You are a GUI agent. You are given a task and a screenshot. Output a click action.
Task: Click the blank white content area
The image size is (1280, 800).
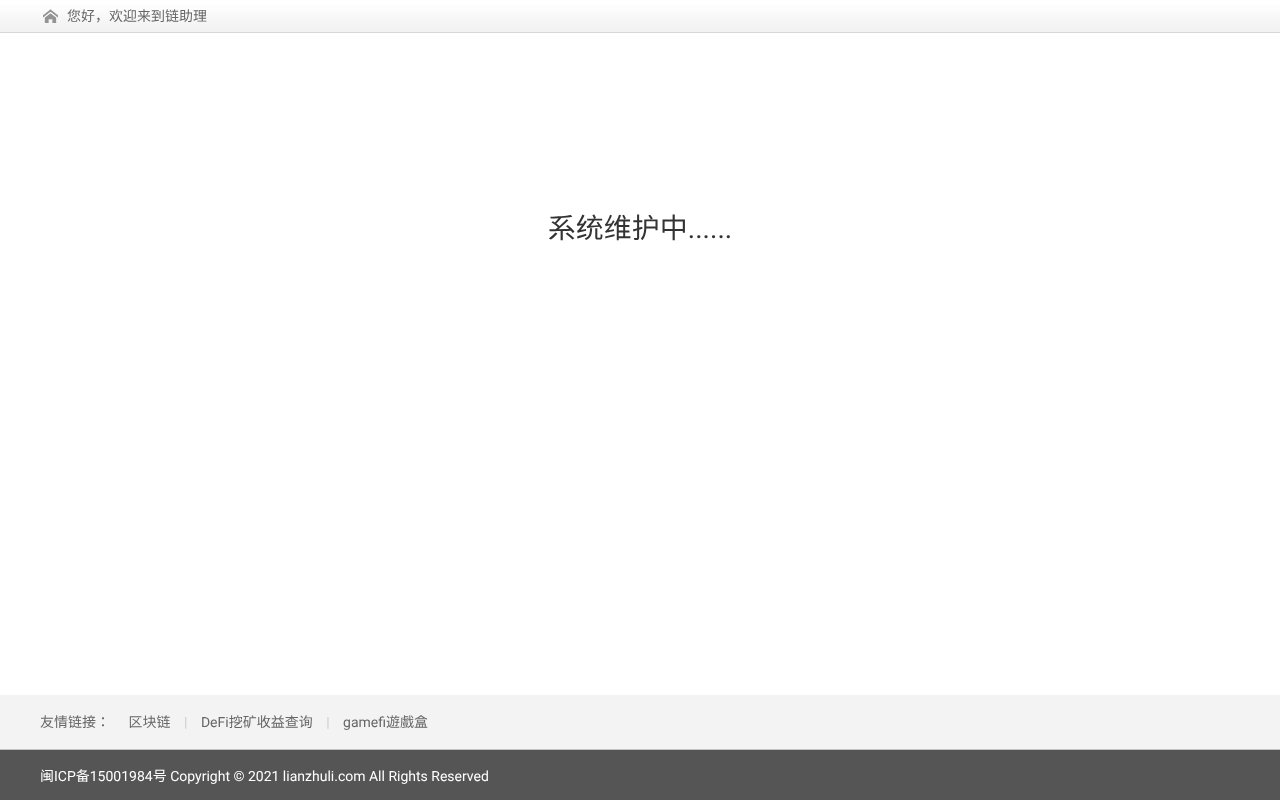coord(640,480)
